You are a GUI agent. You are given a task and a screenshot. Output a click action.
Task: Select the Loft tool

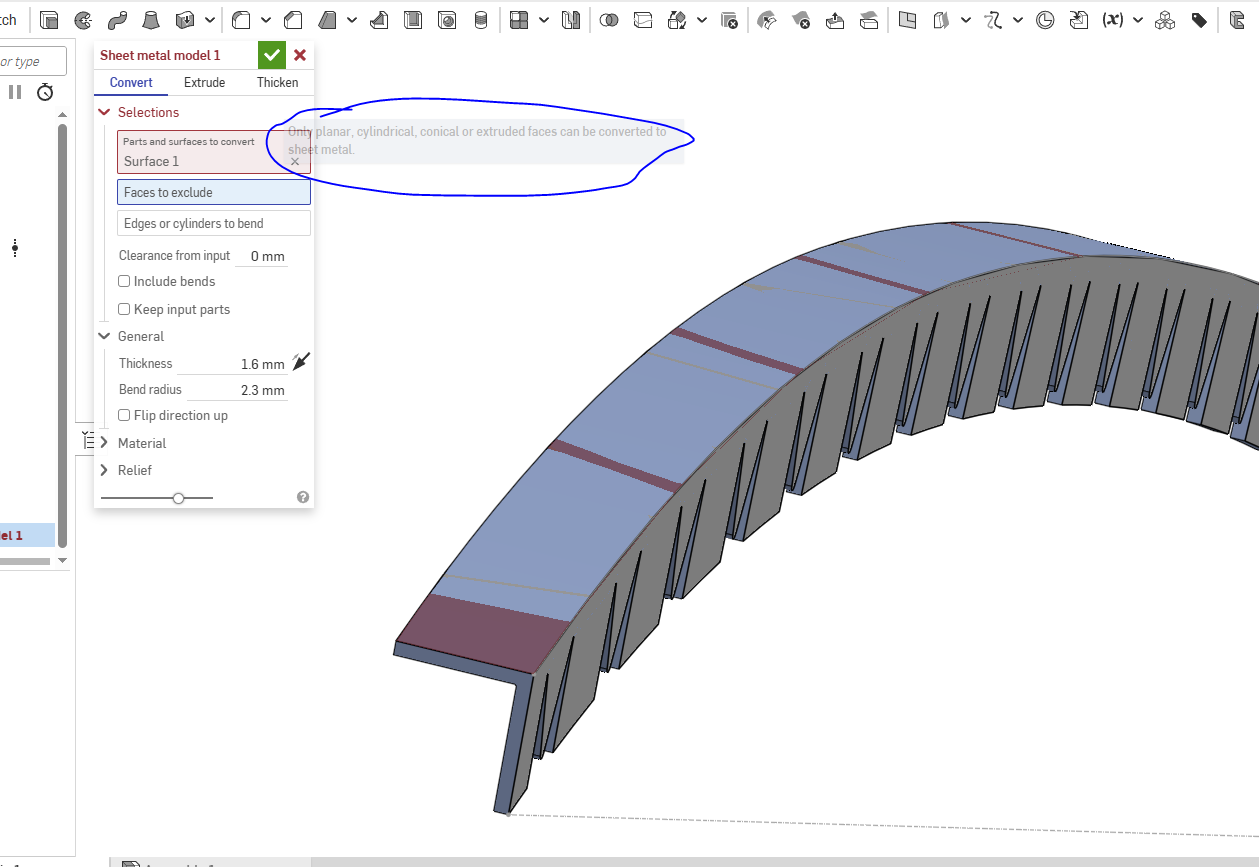150,20
